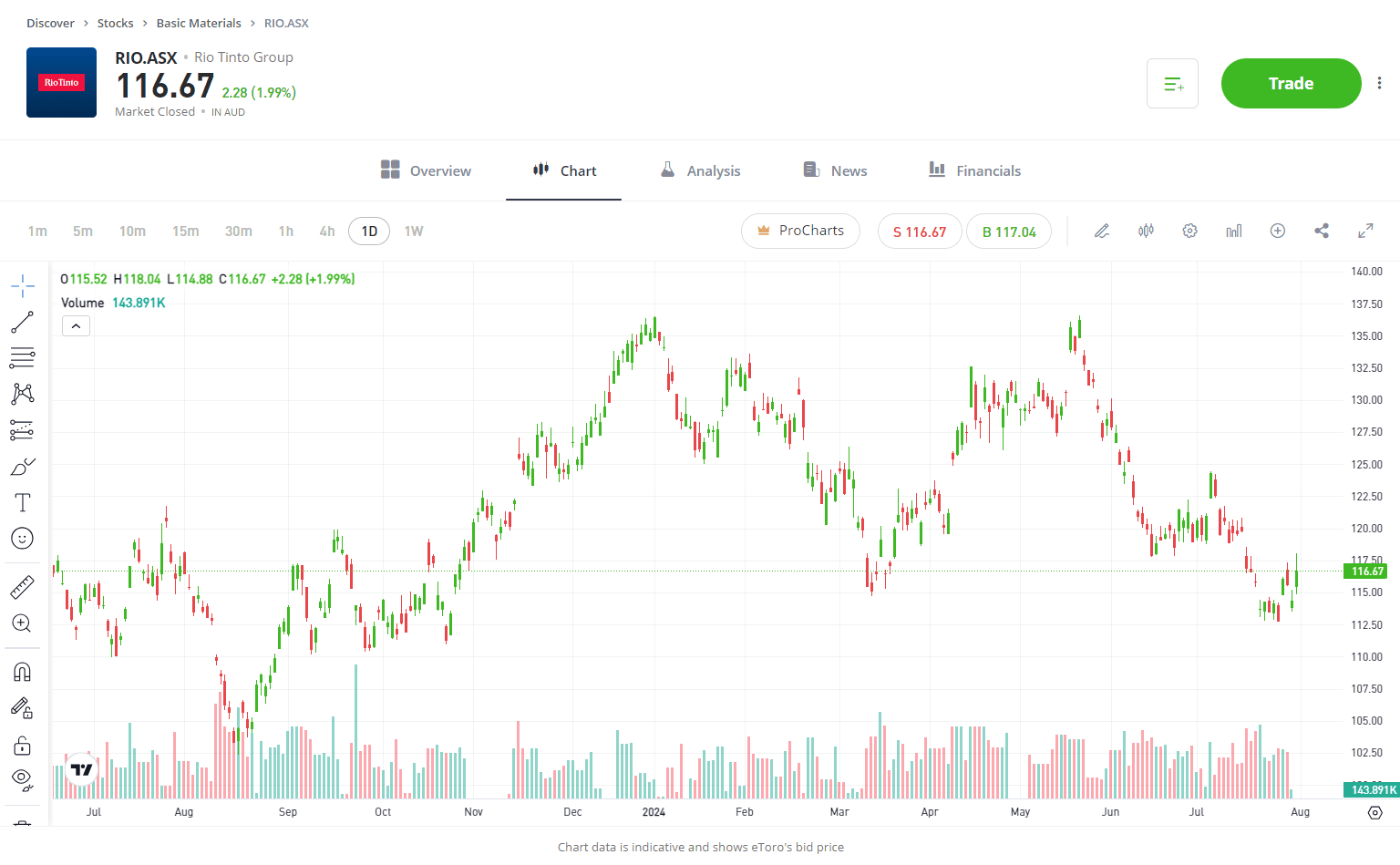Select the 1m timeframe
The image size is (1400, 865).
[37, 232]
